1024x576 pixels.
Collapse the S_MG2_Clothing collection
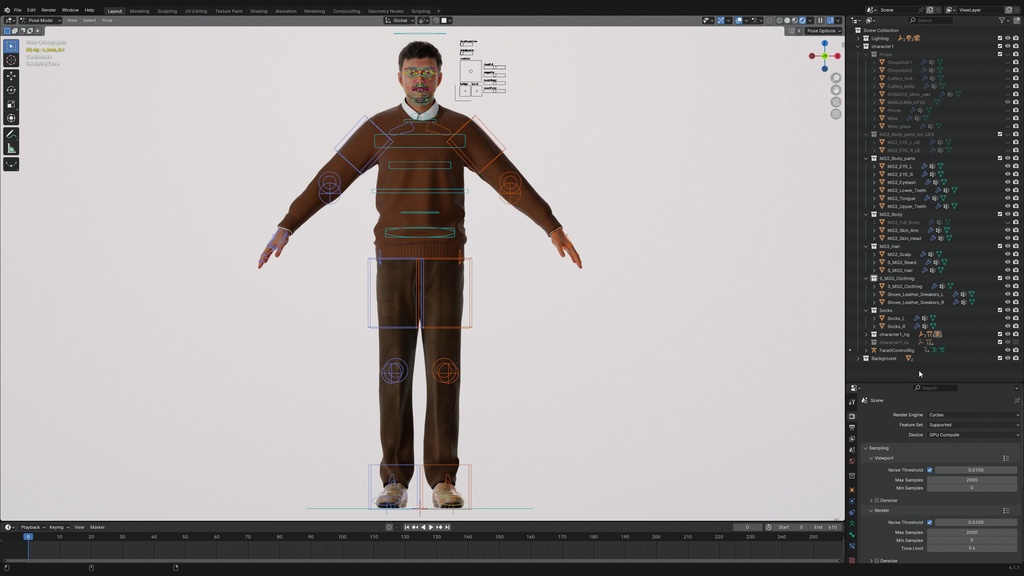[x=866, y=278]
